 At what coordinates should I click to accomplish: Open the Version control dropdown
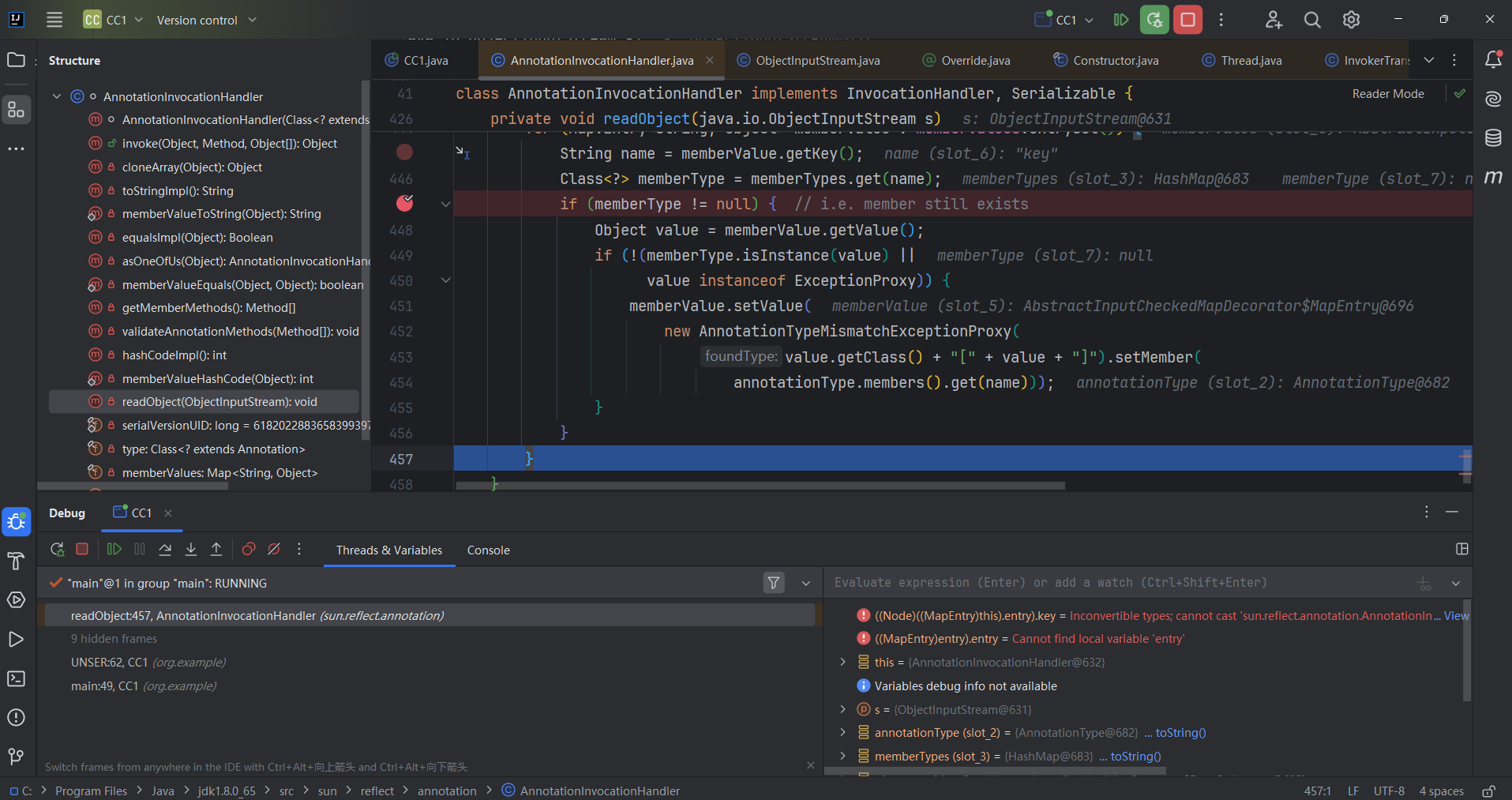point(207,20)
